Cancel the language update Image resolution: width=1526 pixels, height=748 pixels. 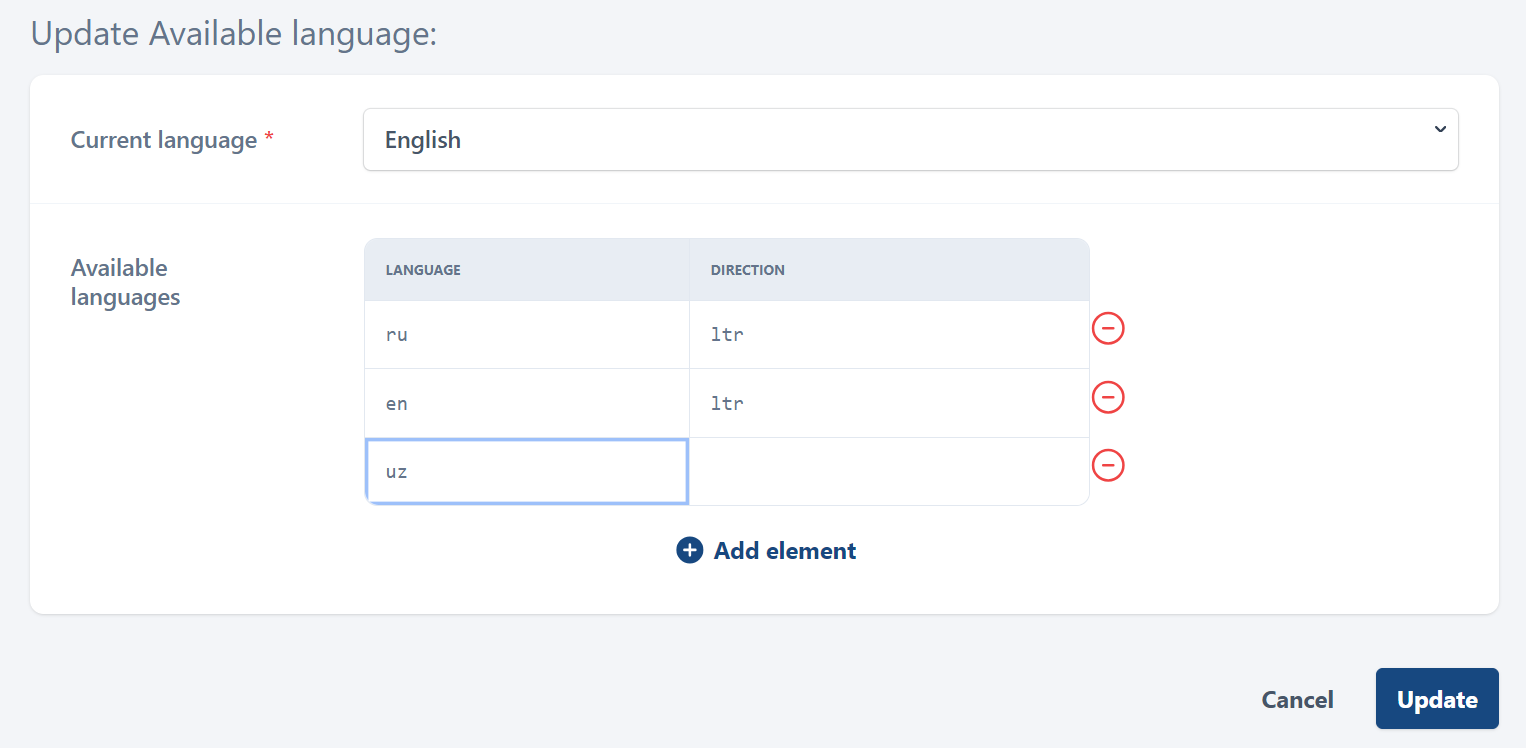pyautogui.click(x=1297, y=700)
